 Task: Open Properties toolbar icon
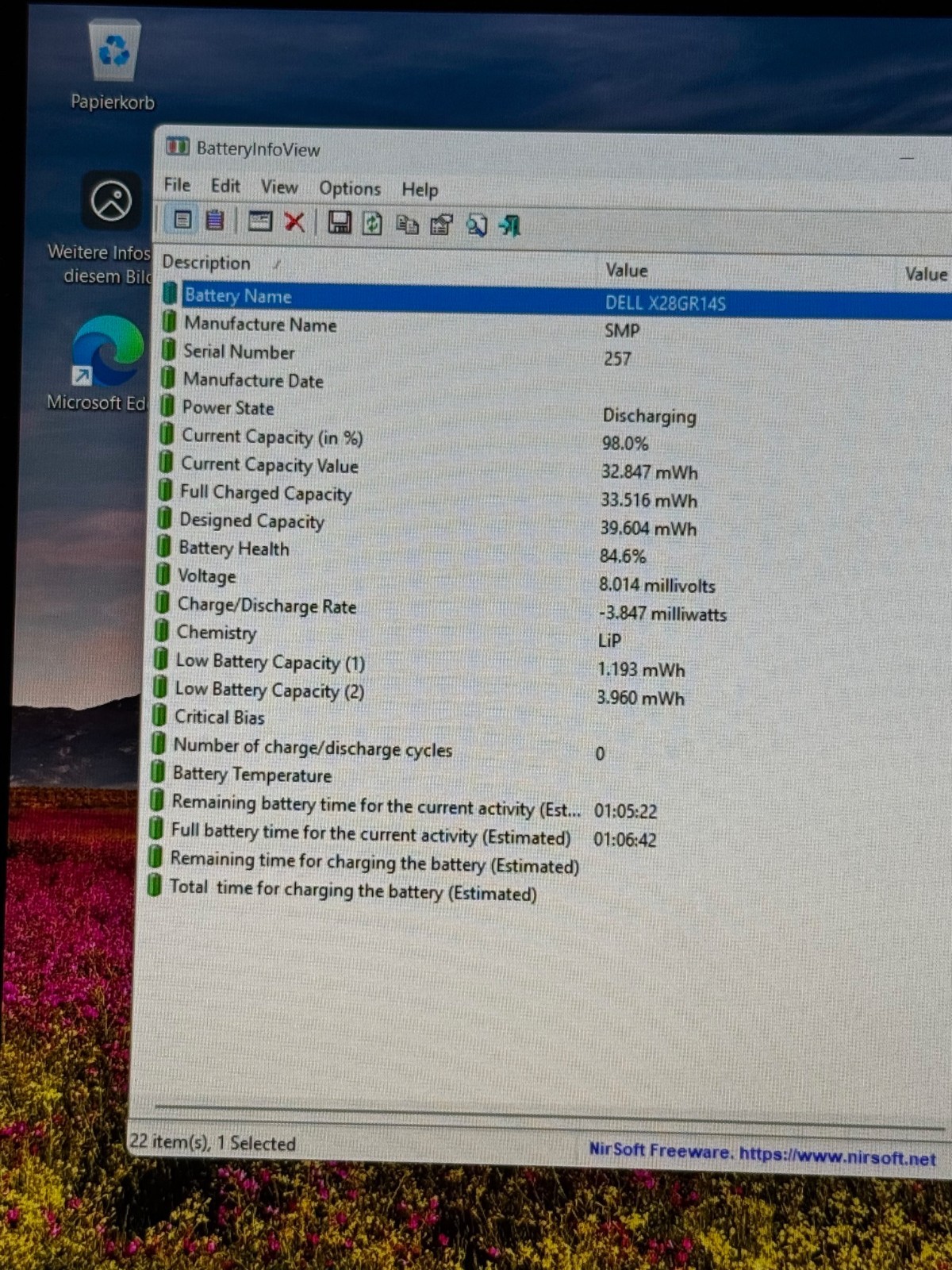point(442,225)
